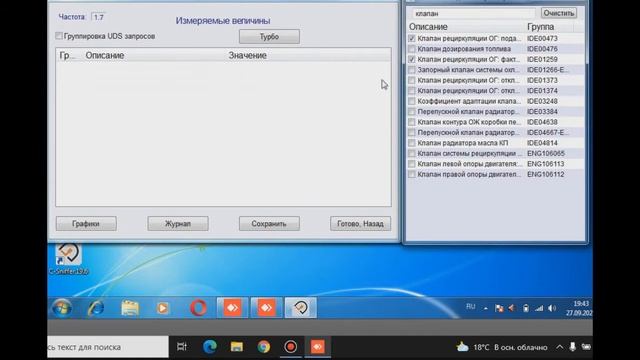Click the Сохранить button
Image resolution: width=640 pixels, height=360 pixels.
269,223
